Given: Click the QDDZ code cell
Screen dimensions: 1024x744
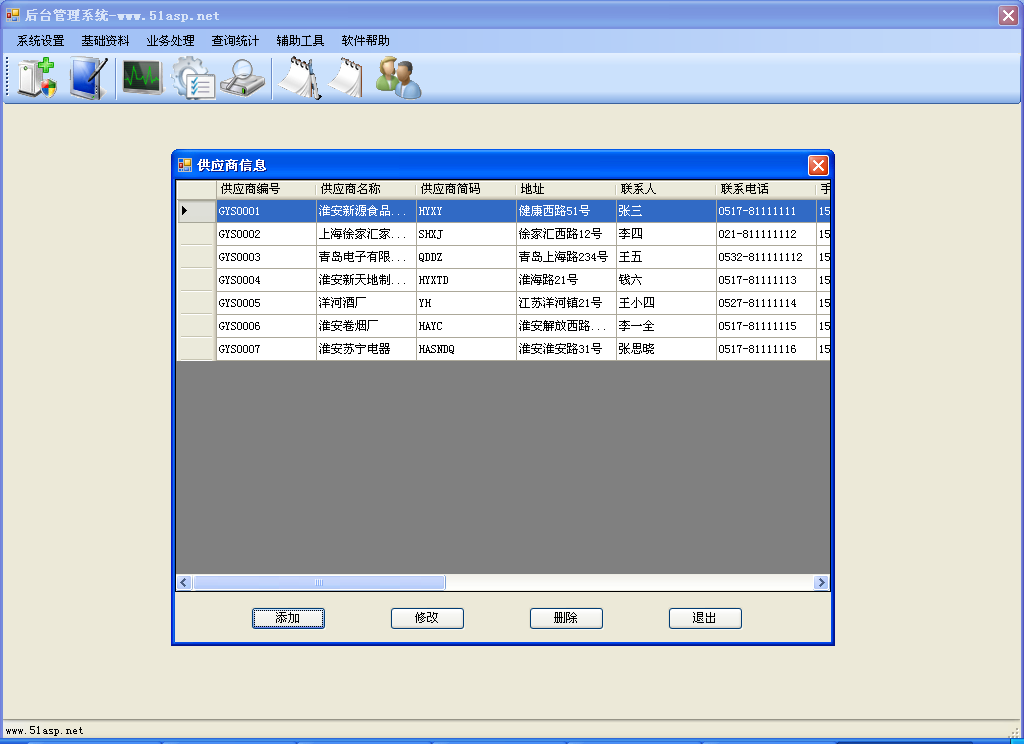Looking at the screenshot, I should [466, 257].
